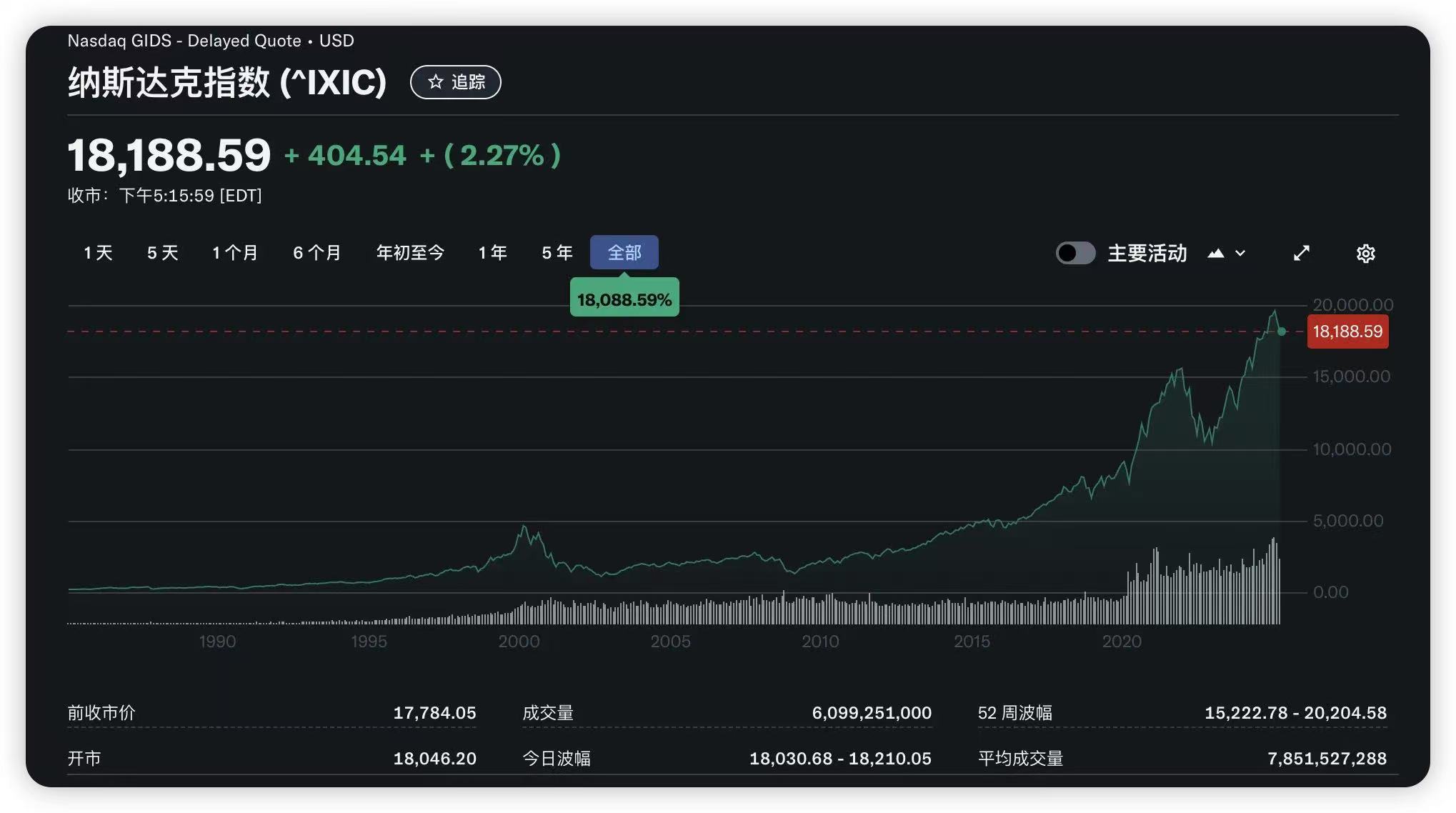Viewport: 1456px width, 813px height.
Task: Toggle the 主要活动 switch
Action: pyautogui.click(x=1075, y=253)
